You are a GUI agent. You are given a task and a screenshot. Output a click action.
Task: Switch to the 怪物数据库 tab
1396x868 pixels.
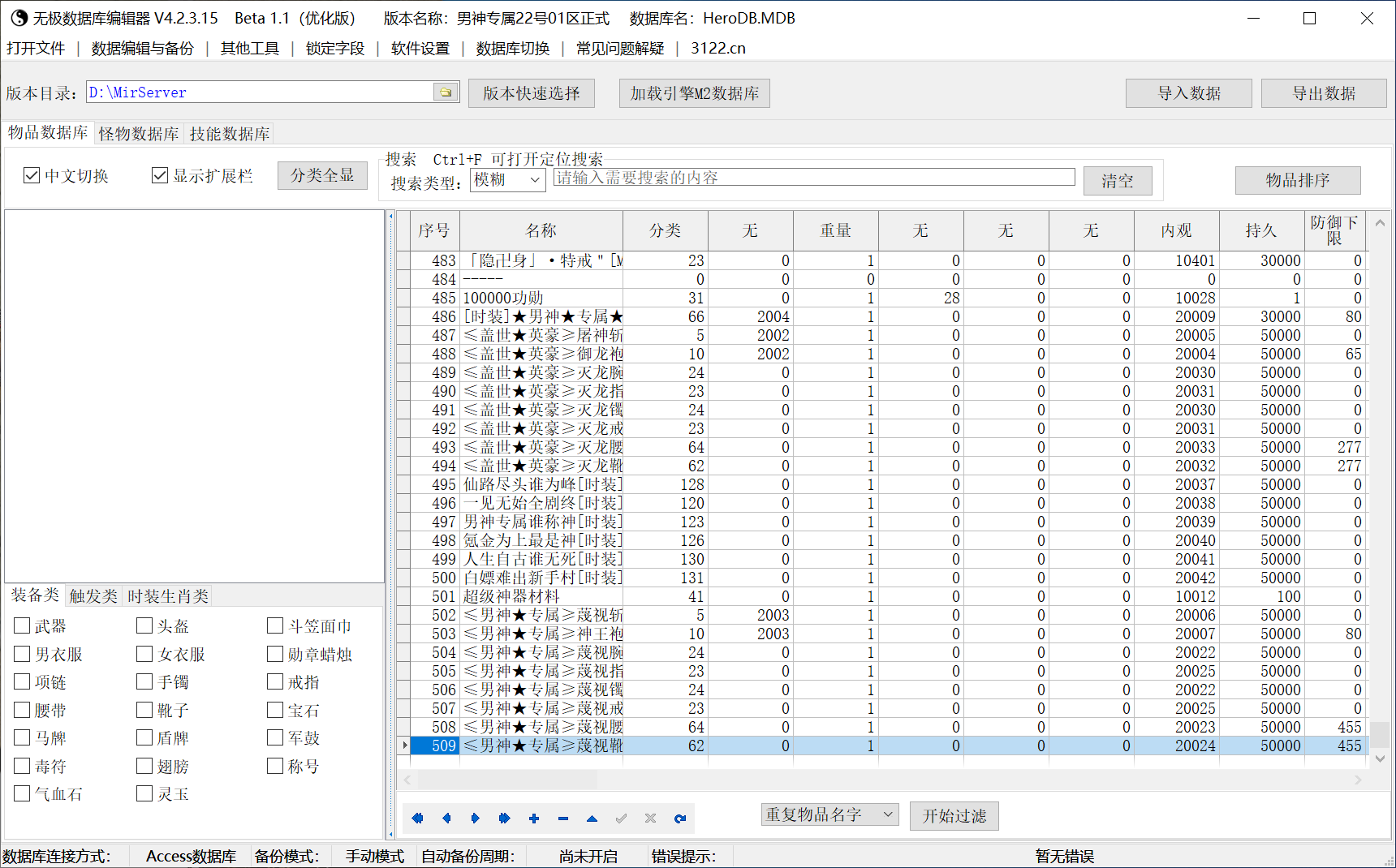tap(139, 133)
